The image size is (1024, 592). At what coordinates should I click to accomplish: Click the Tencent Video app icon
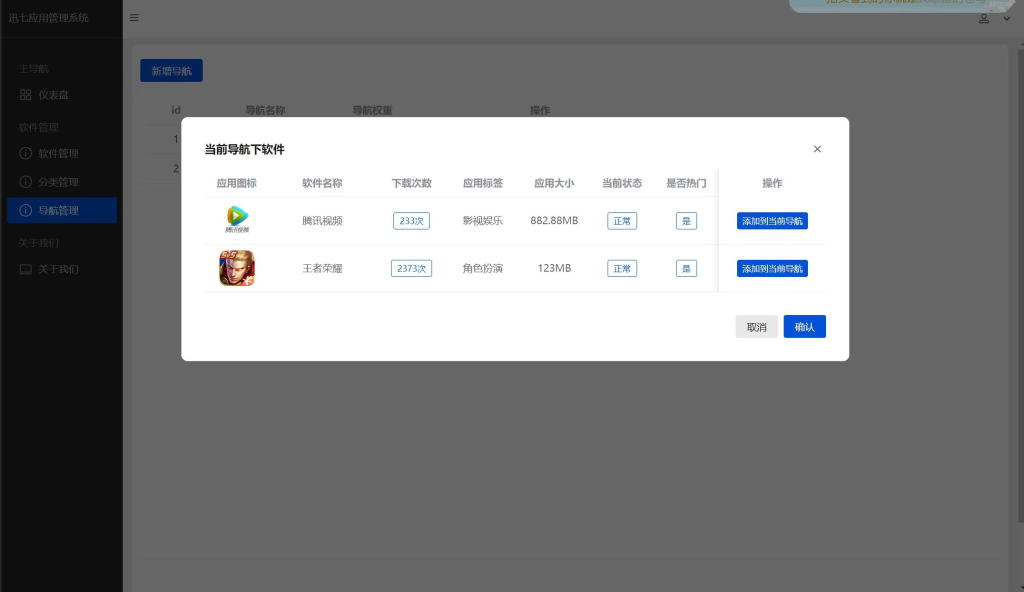pyautogui.click(x=237, y=219)
